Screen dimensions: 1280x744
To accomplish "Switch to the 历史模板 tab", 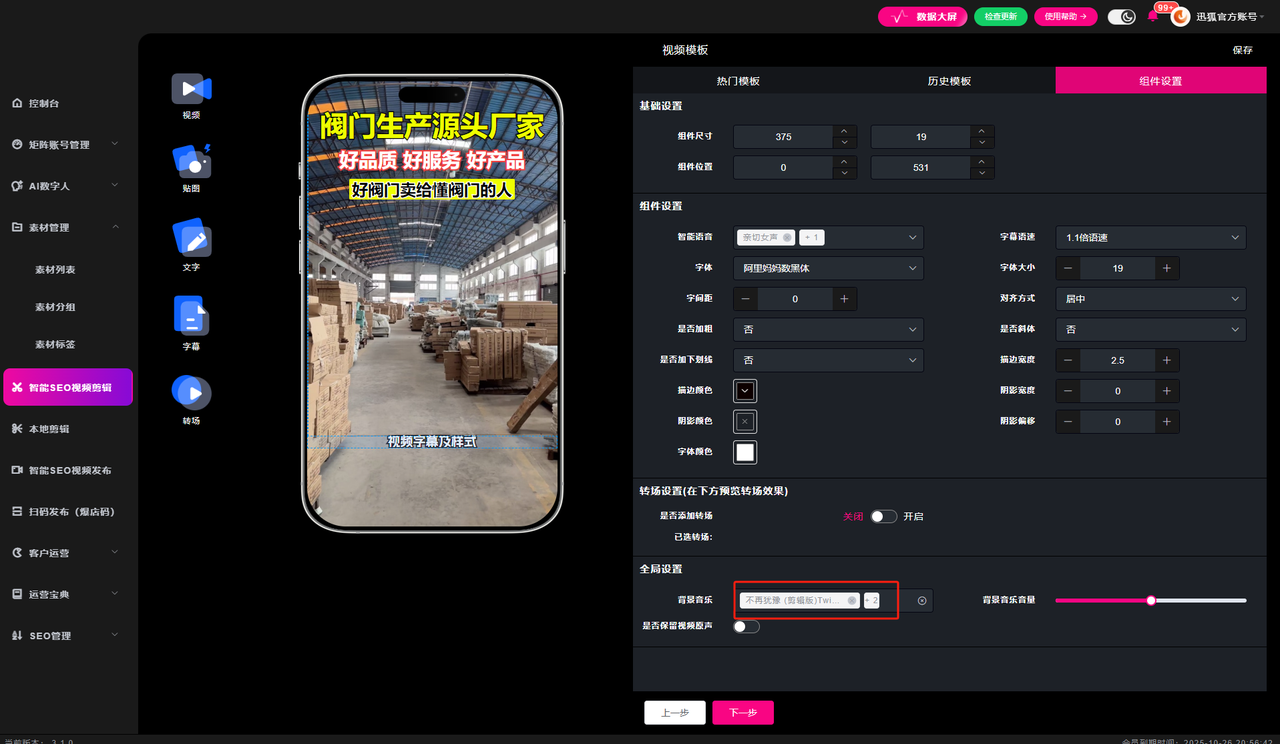I will tap(949, 81).
